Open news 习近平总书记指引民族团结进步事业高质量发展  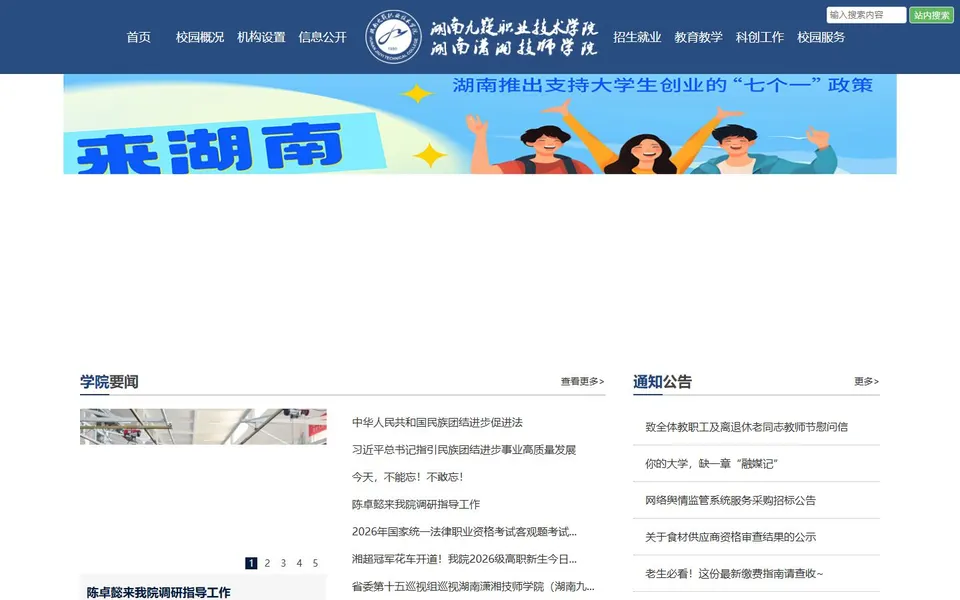463,450
